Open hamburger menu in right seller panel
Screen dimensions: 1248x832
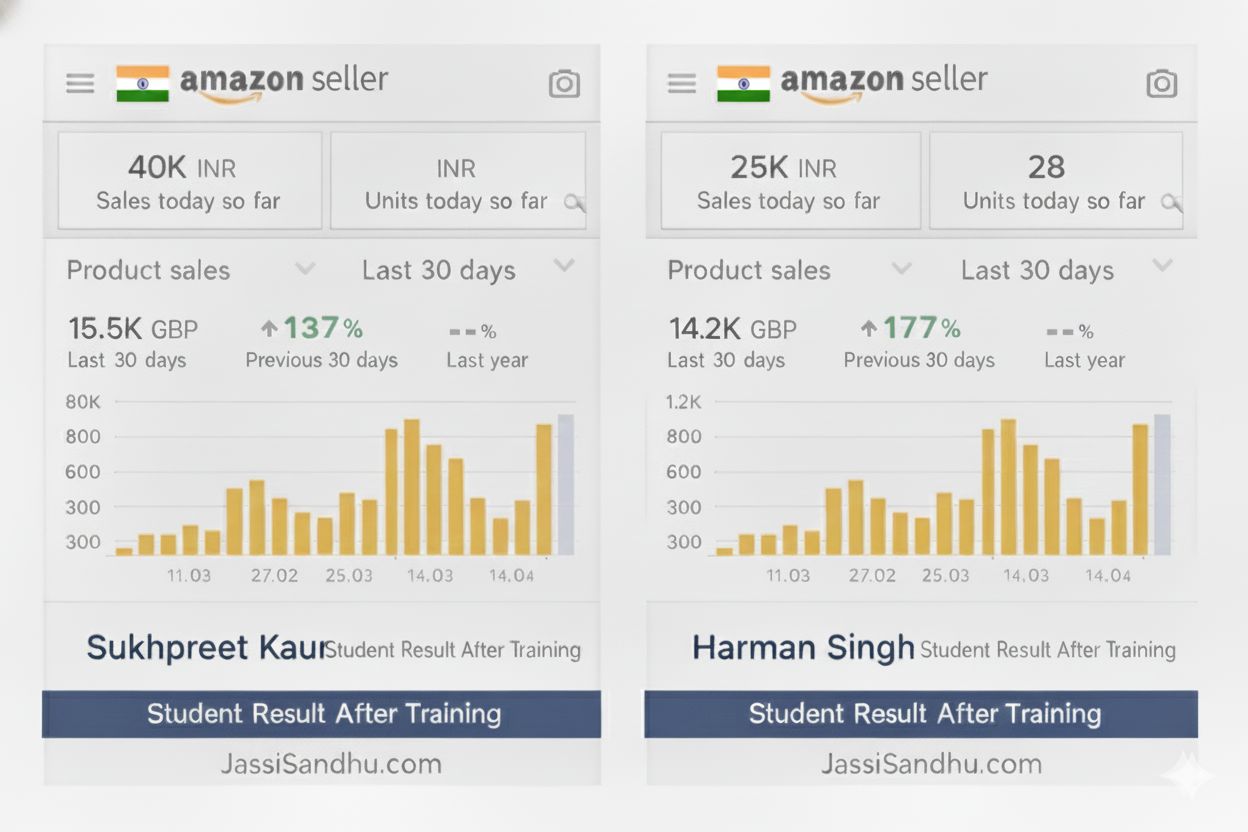682,83
